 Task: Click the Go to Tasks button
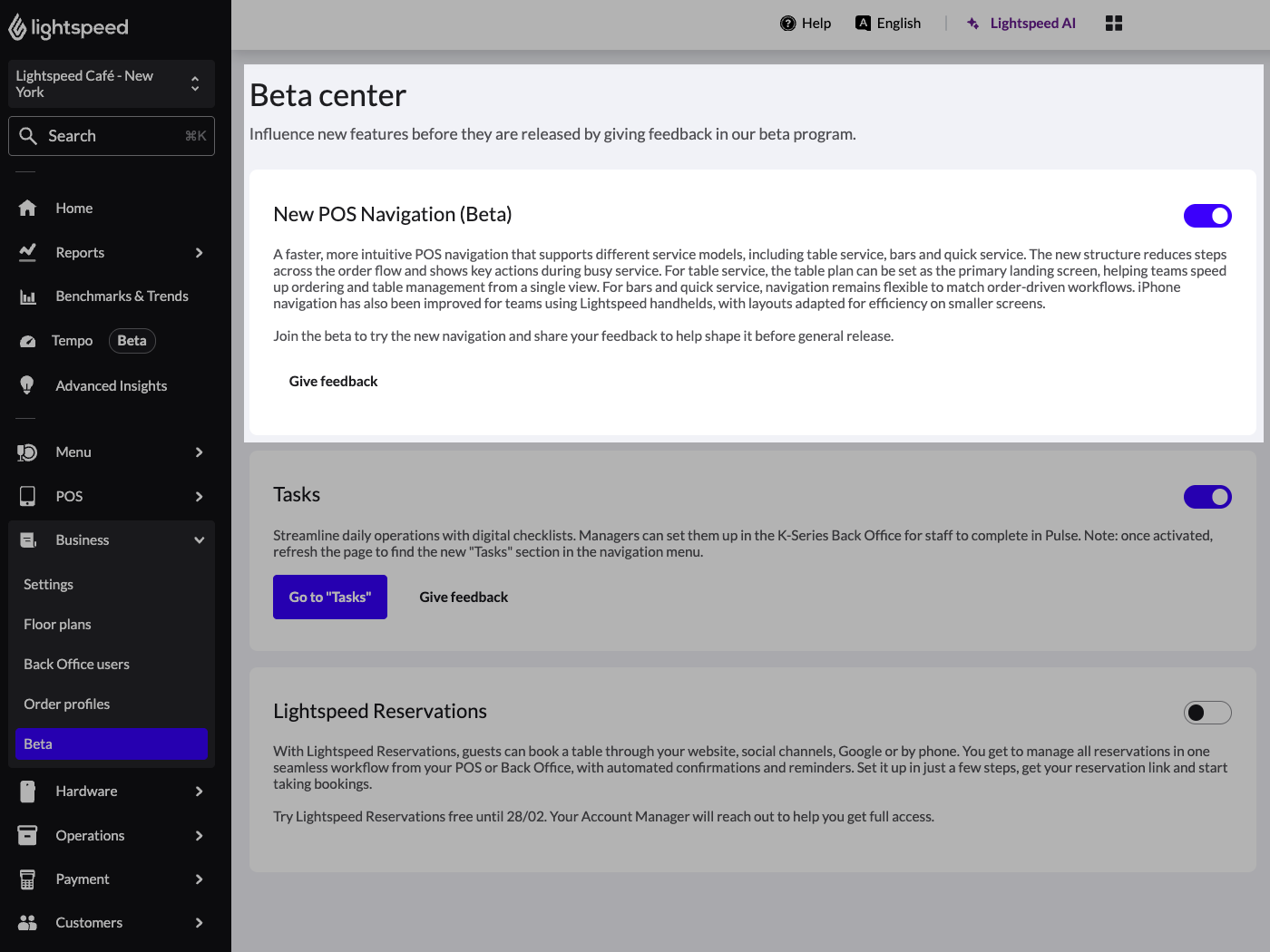click(x=329, y=597)
